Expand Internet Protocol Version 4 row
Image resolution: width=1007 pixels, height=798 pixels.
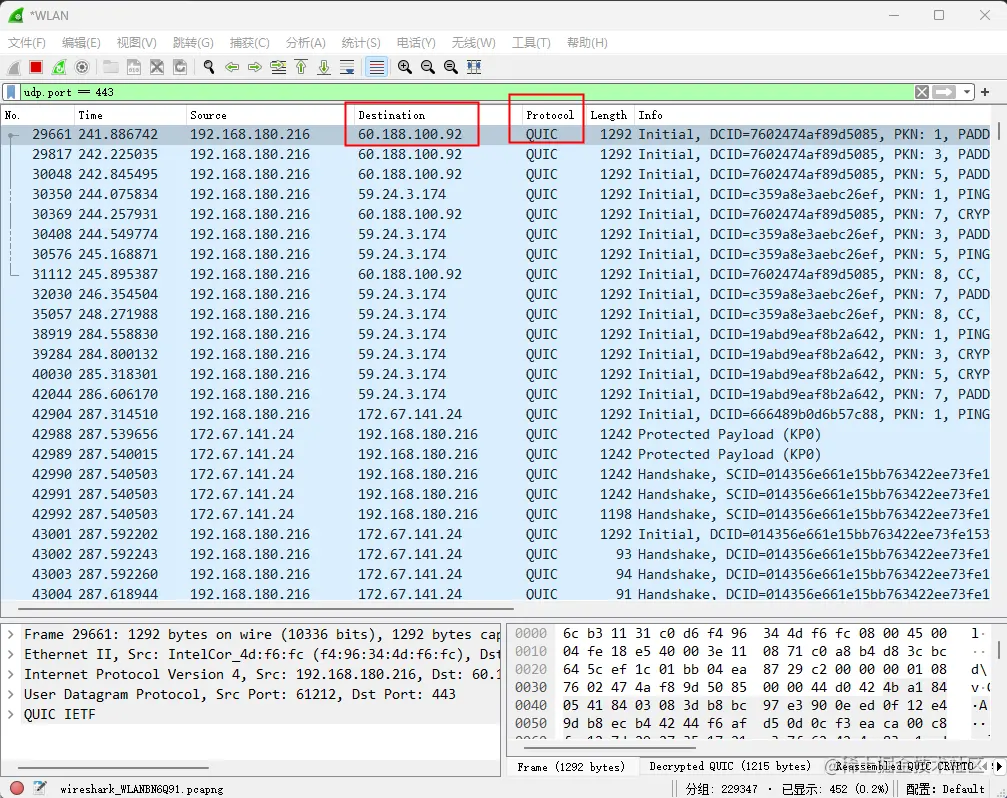(x=11, y=674)
